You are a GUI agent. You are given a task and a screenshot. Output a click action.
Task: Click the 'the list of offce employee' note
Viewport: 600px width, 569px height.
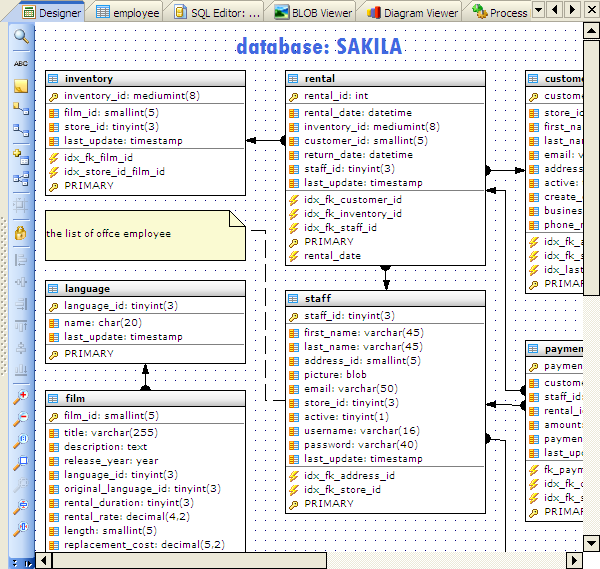coord(145,235)
